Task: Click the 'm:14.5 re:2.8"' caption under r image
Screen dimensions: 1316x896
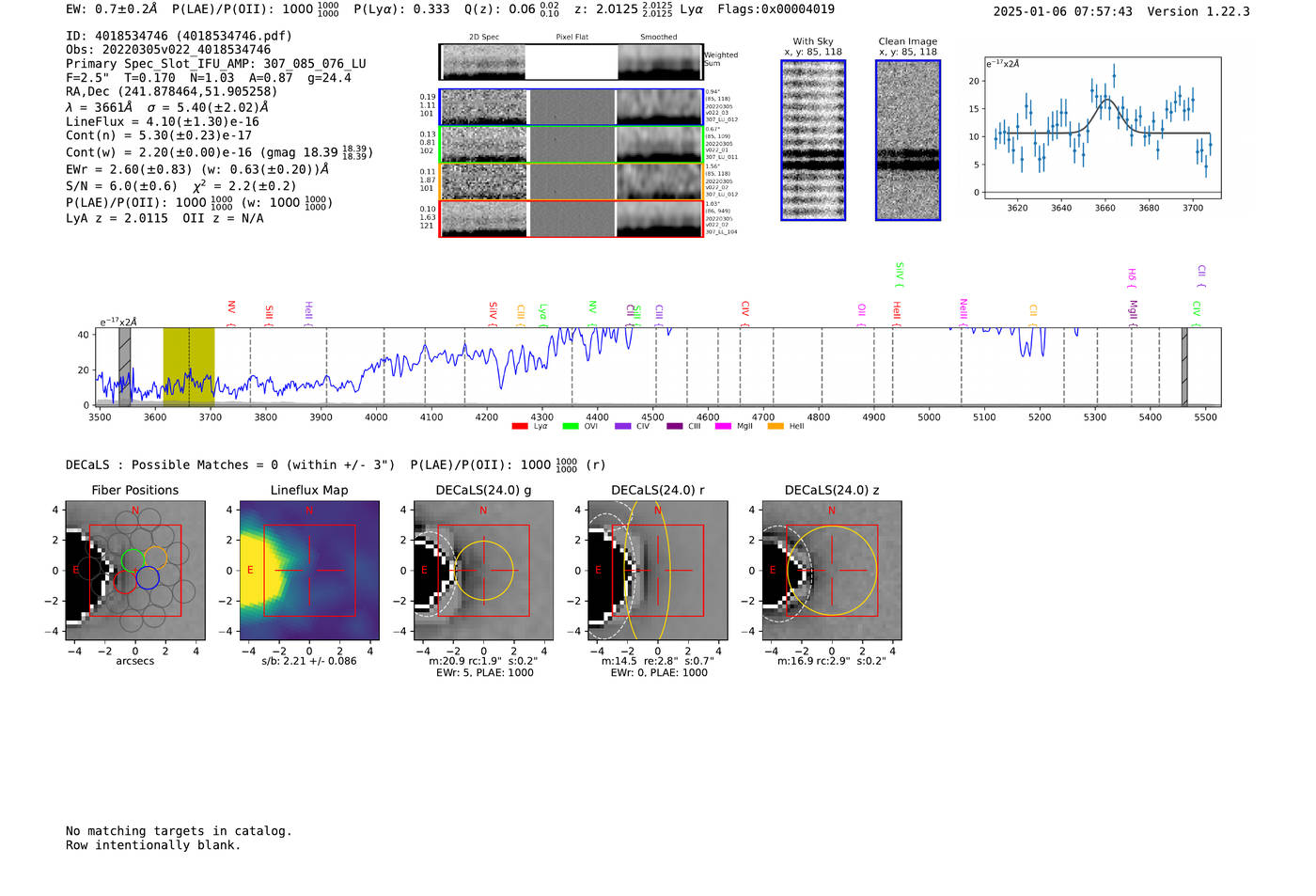Action: (x=657, y=661)
